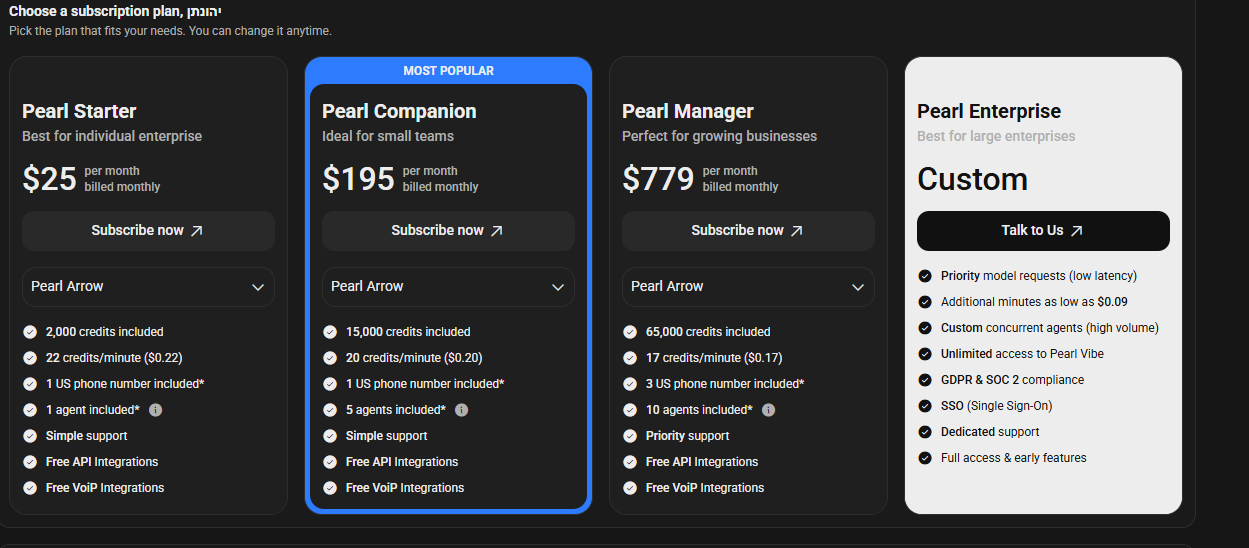1249x548 pixels.
Task: Click check icon next to '2,000 credits included'
Action: tap(30, 332)
